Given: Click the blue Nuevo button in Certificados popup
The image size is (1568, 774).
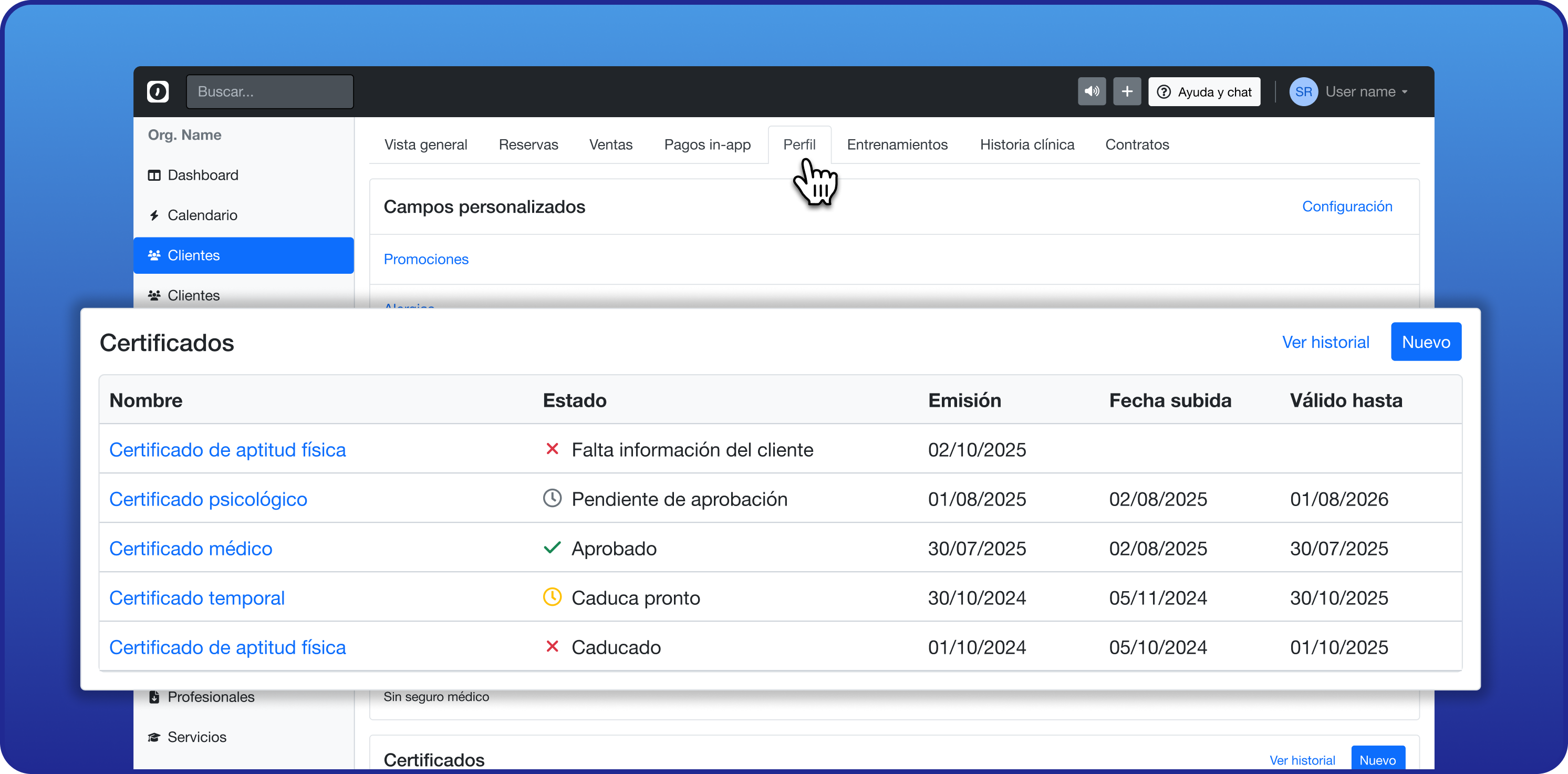Looking at the screenshot, I should (1426, 342).
